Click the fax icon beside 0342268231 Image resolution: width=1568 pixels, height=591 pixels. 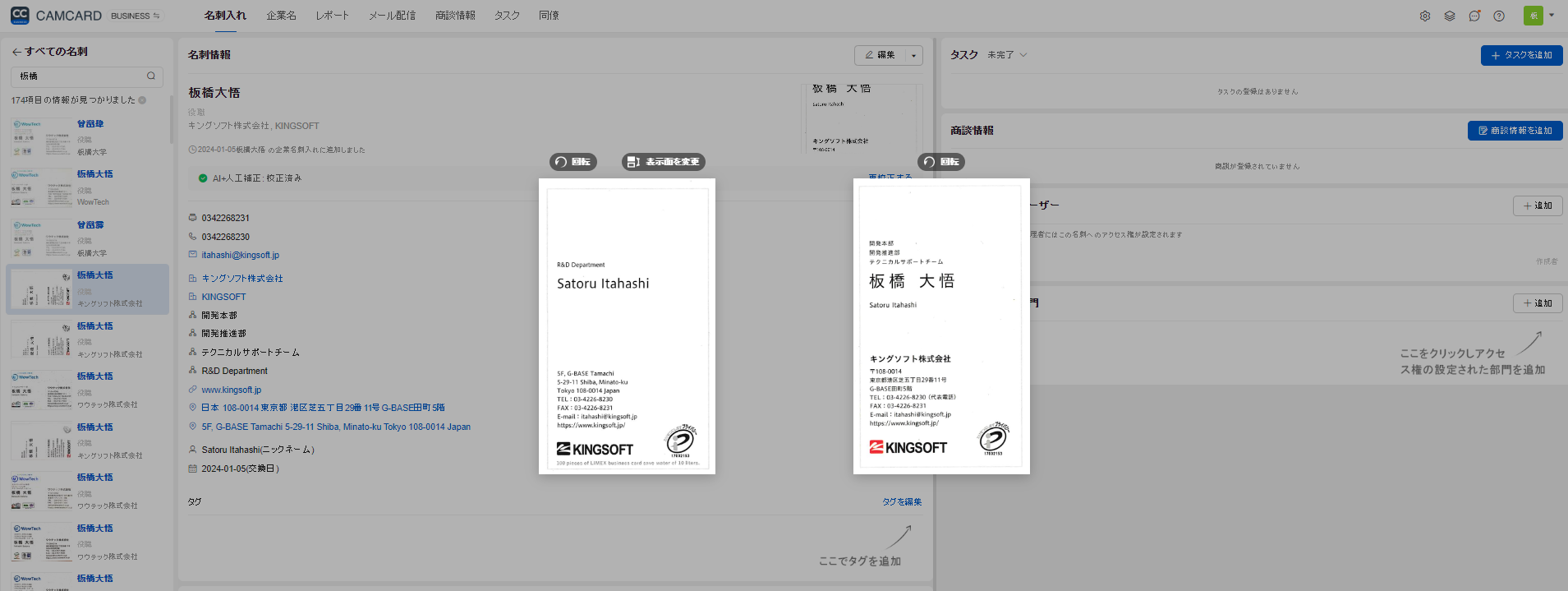[x=193, y=218]
